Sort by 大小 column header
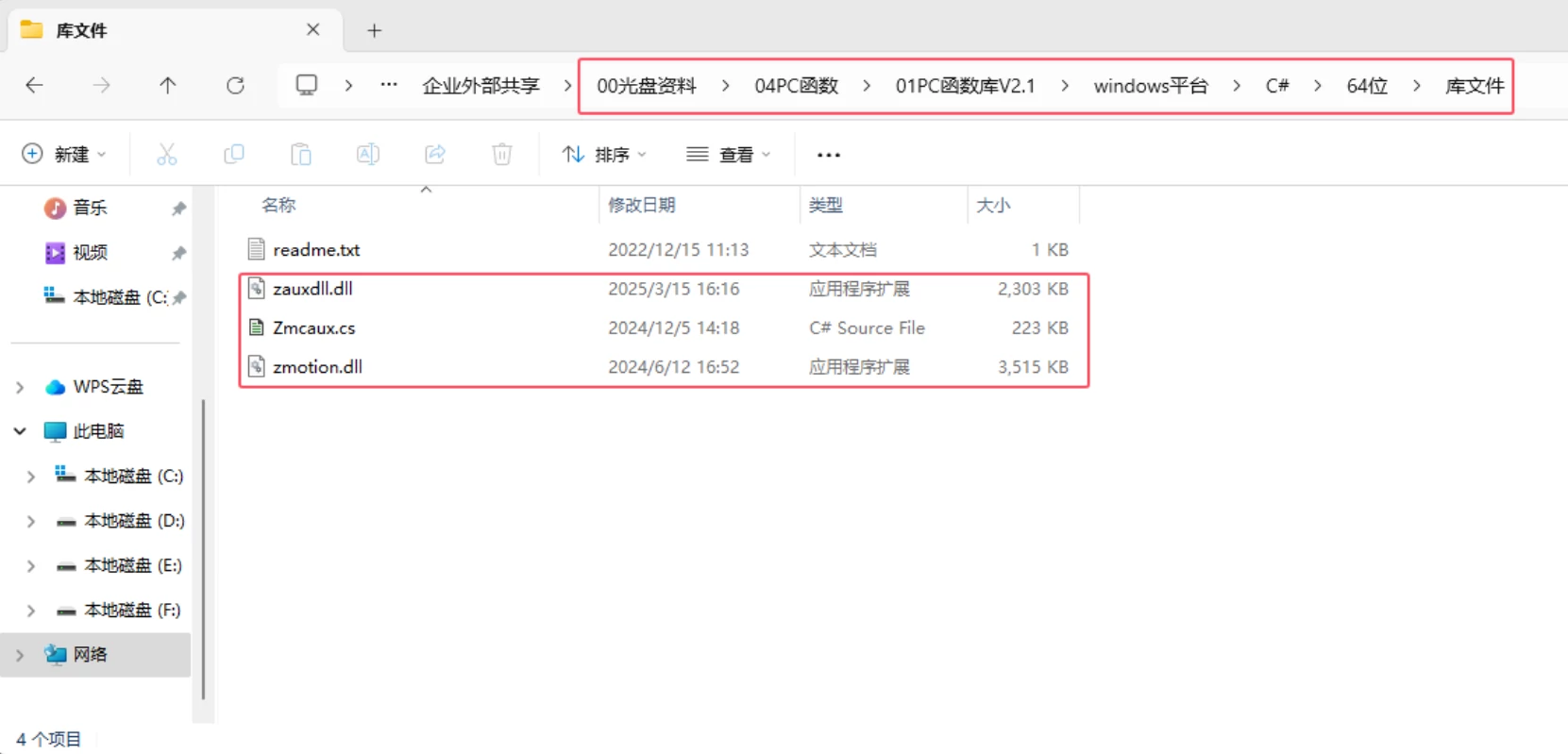The width and height of the screenshot is (1568, 754). click(x=993, y=205)
